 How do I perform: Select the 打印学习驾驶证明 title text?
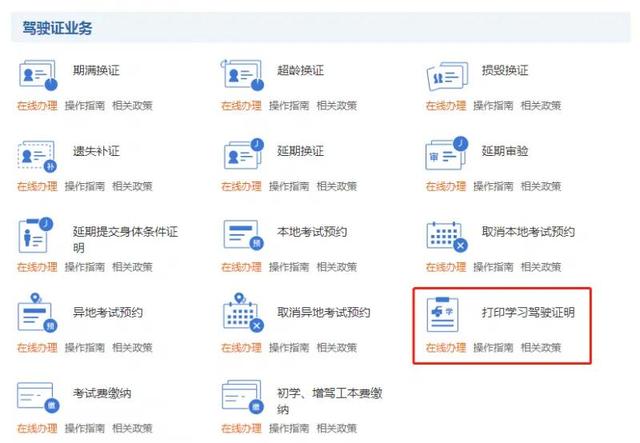(x=528, y=313)
